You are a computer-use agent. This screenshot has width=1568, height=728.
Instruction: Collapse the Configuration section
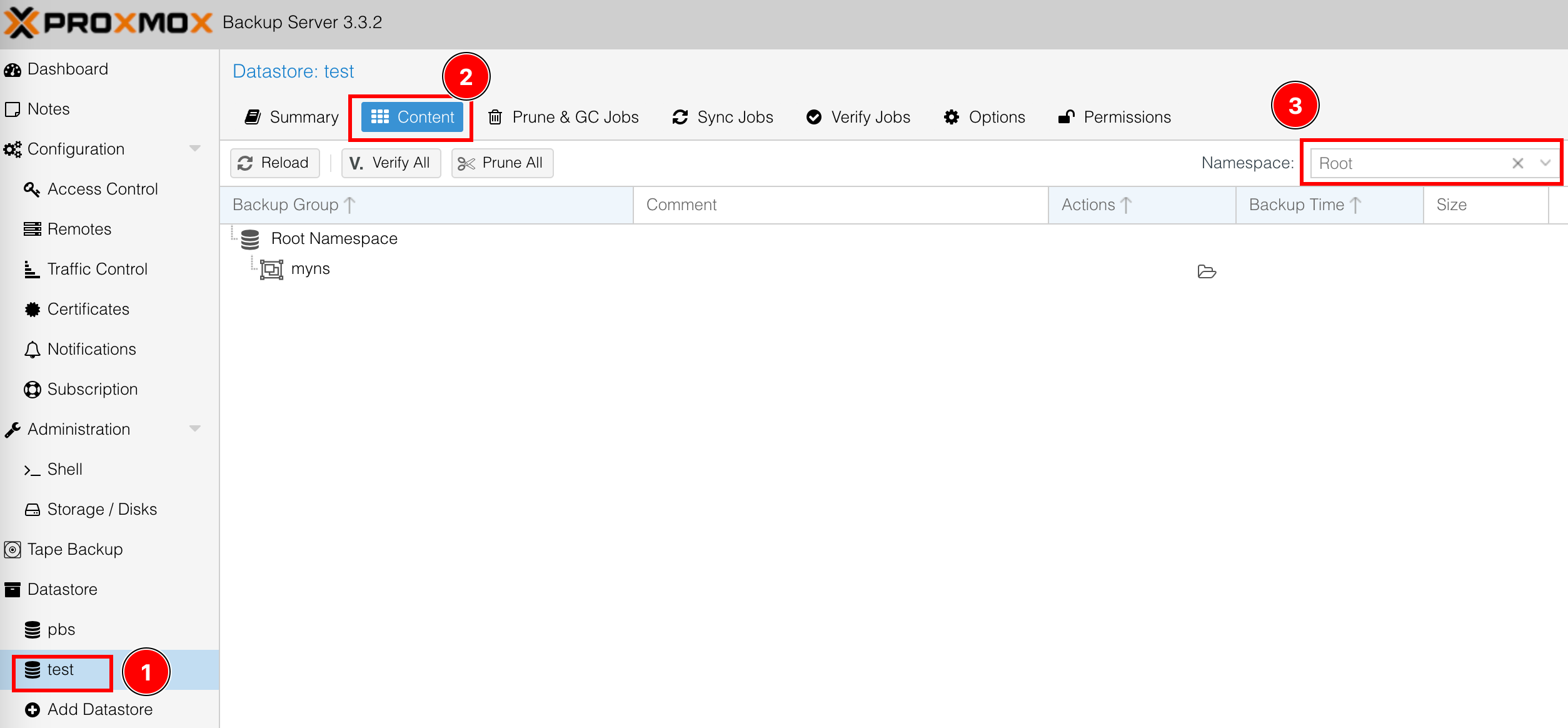194,149
